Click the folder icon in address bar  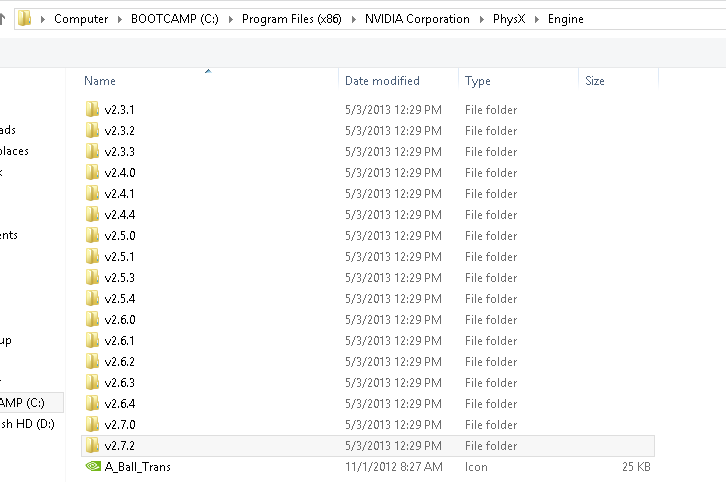coord(24,19)
